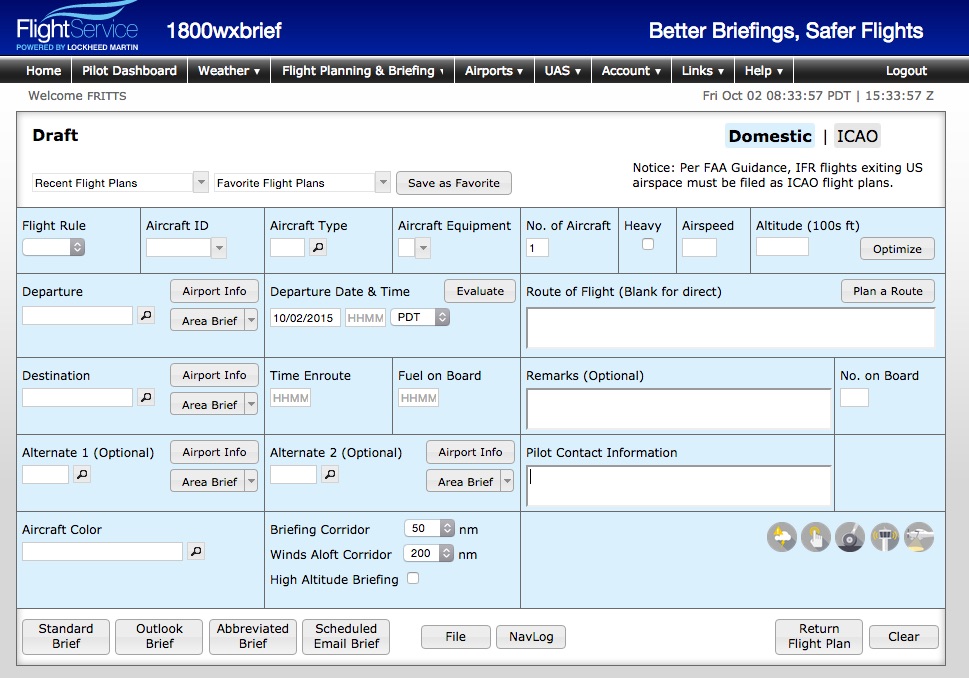The height and width of the screenshot is (678, 969).
Task: Click the weather alert storm cloud icon
Action: [x=782, y=537]
